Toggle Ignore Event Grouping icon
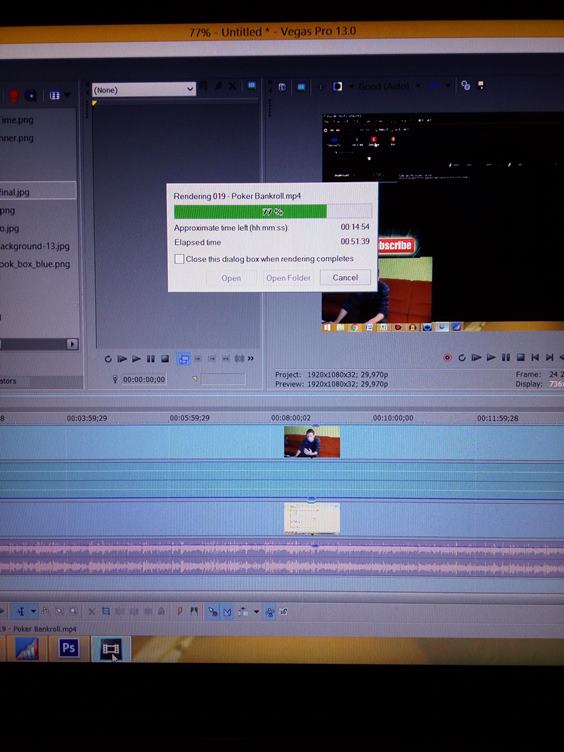564x752 pixels. click(283, 611)
